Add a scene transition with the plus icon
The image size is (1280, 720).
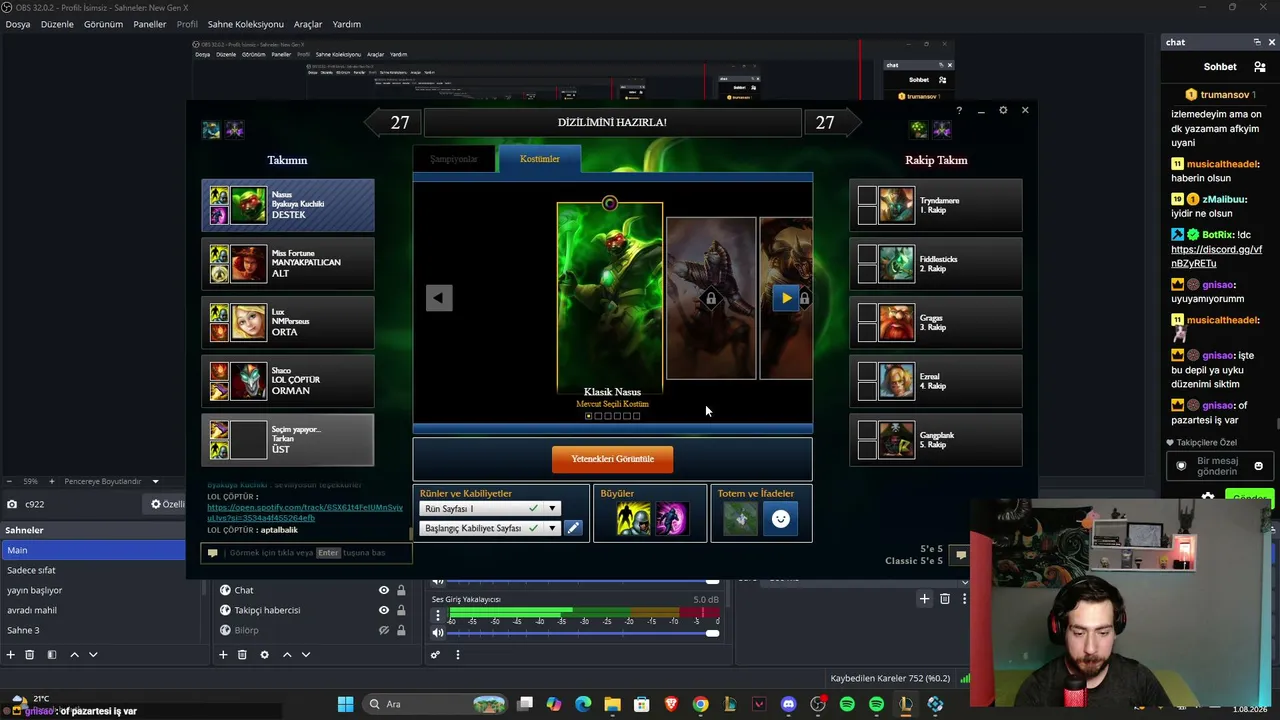click(924, 599)
